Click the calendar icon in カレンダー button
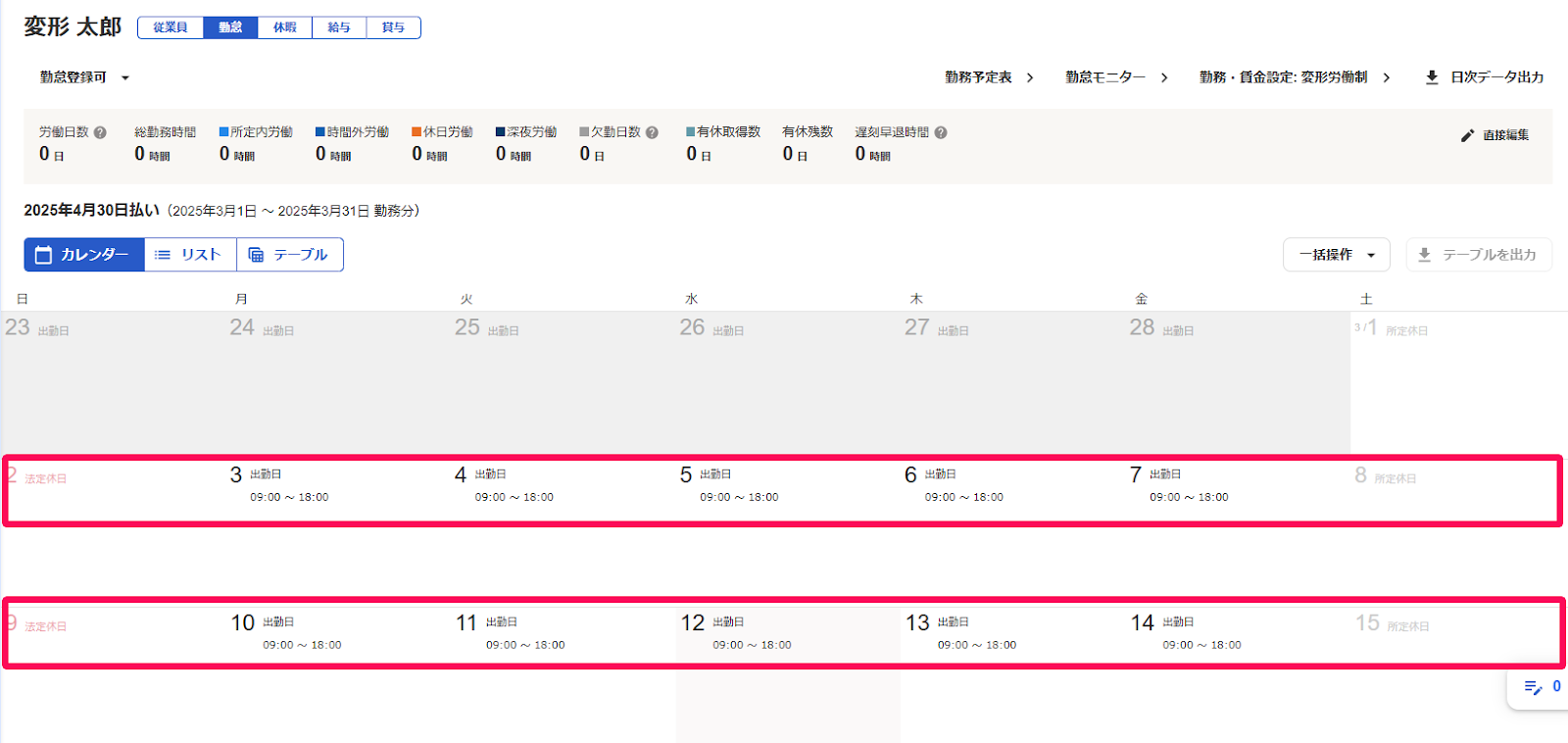 (43, 255)
